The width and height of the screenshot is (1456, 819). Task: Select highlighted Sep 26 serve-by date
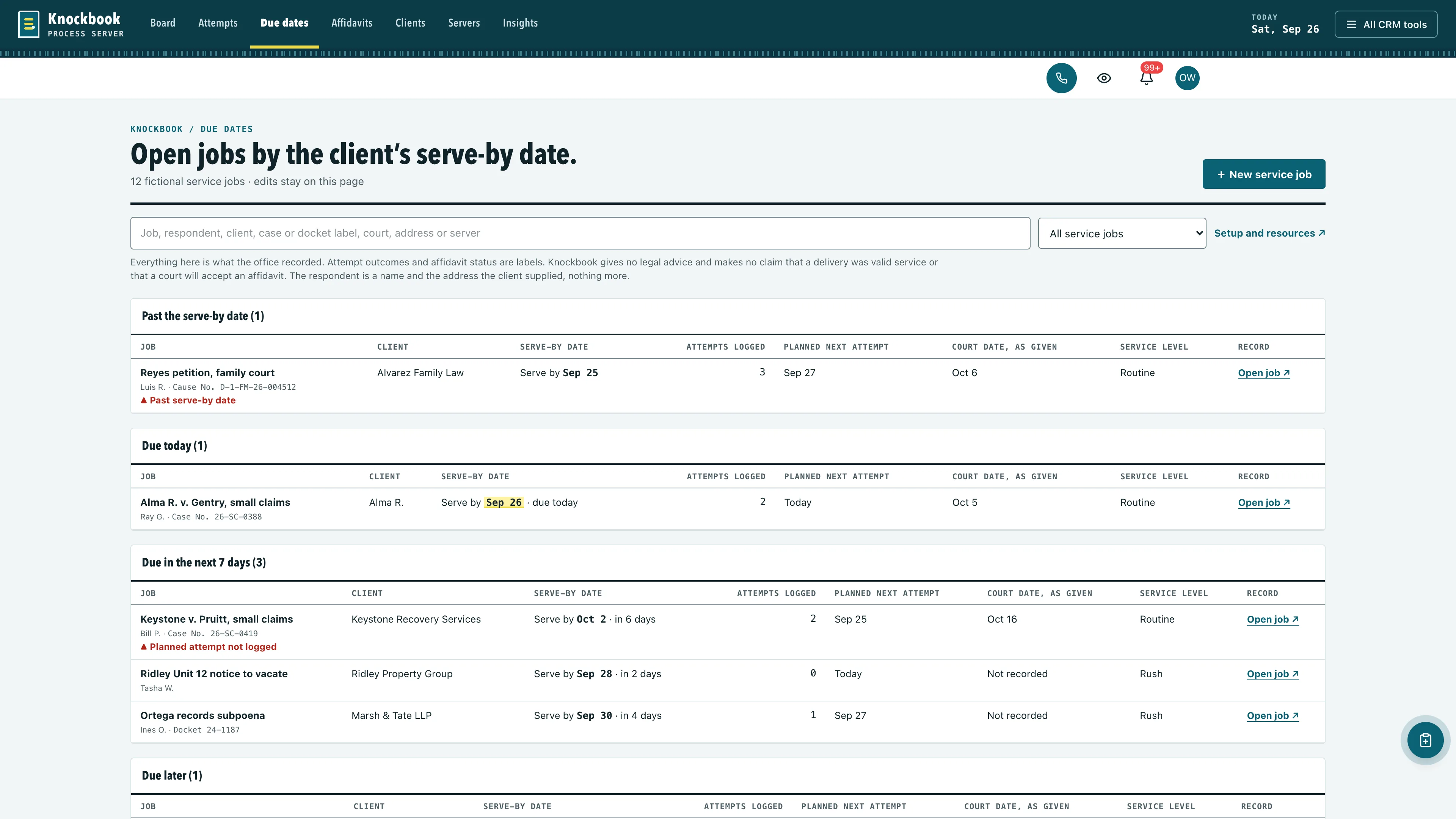pos(504,502)
